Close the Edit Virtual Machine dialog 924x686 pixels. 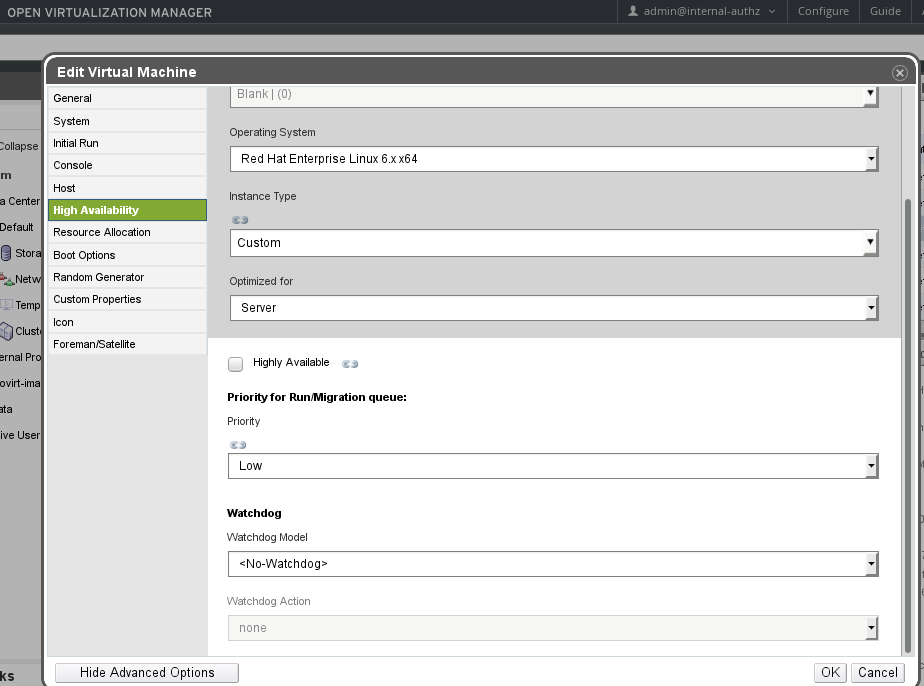899,73
